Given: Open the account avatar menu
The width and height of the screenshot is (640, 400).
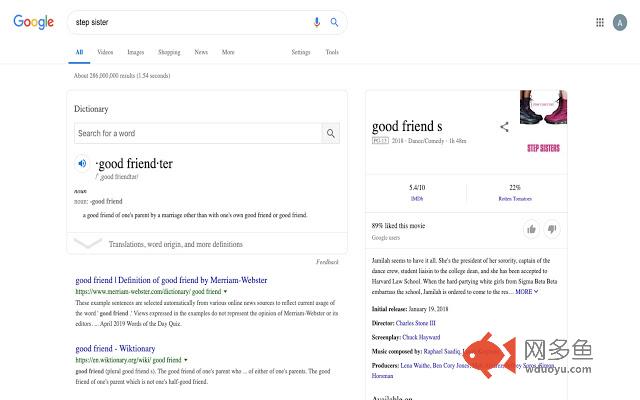Looking at the screenshot, I should (620, 22).
